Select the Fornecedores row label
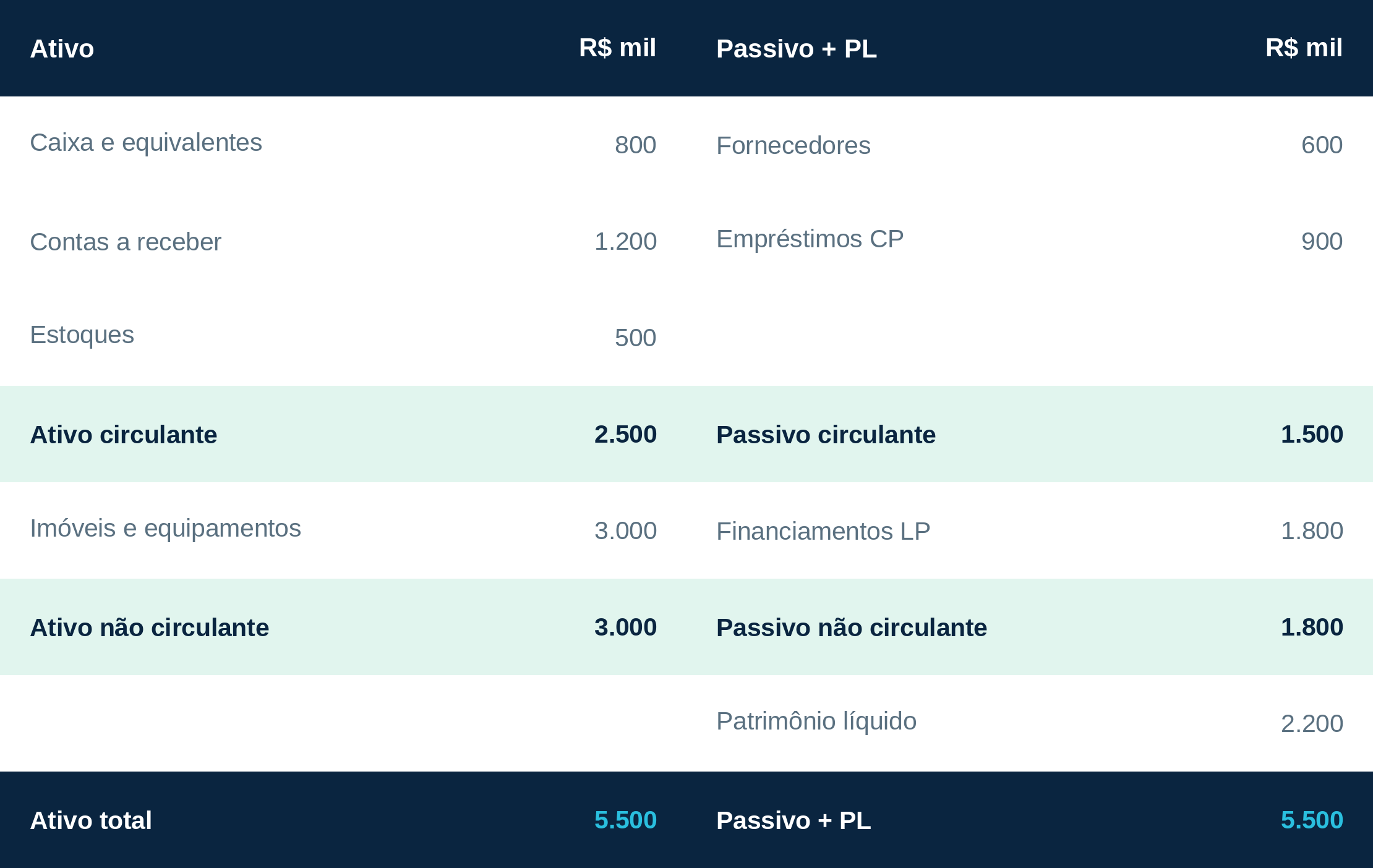Viewport: 1373px width, 868px height. pyautogui.click(x=793, y=146)
